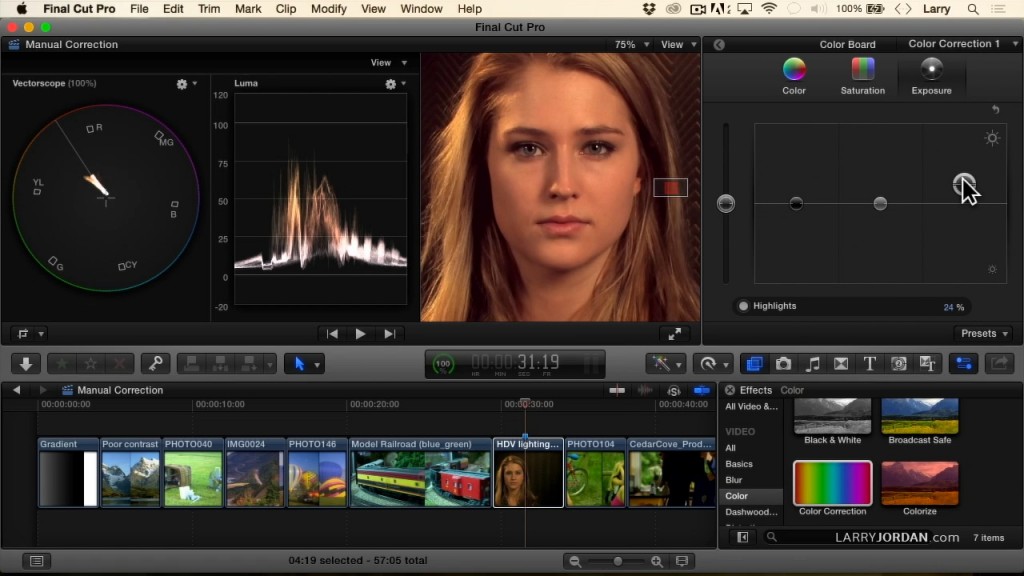Click the reset arrow in Color Board
Viewport: 1024px width, 576px height.
(995, 109)
